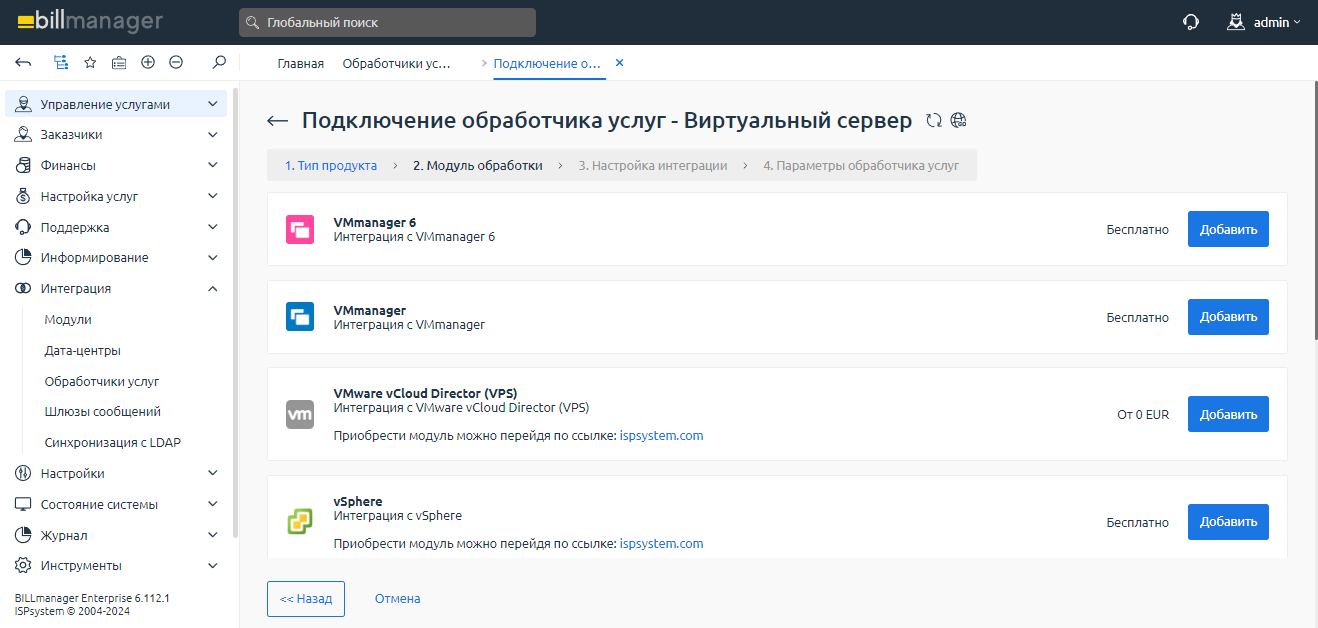
Task: Click the admin user avatar icon
Action: [1236, 21]
